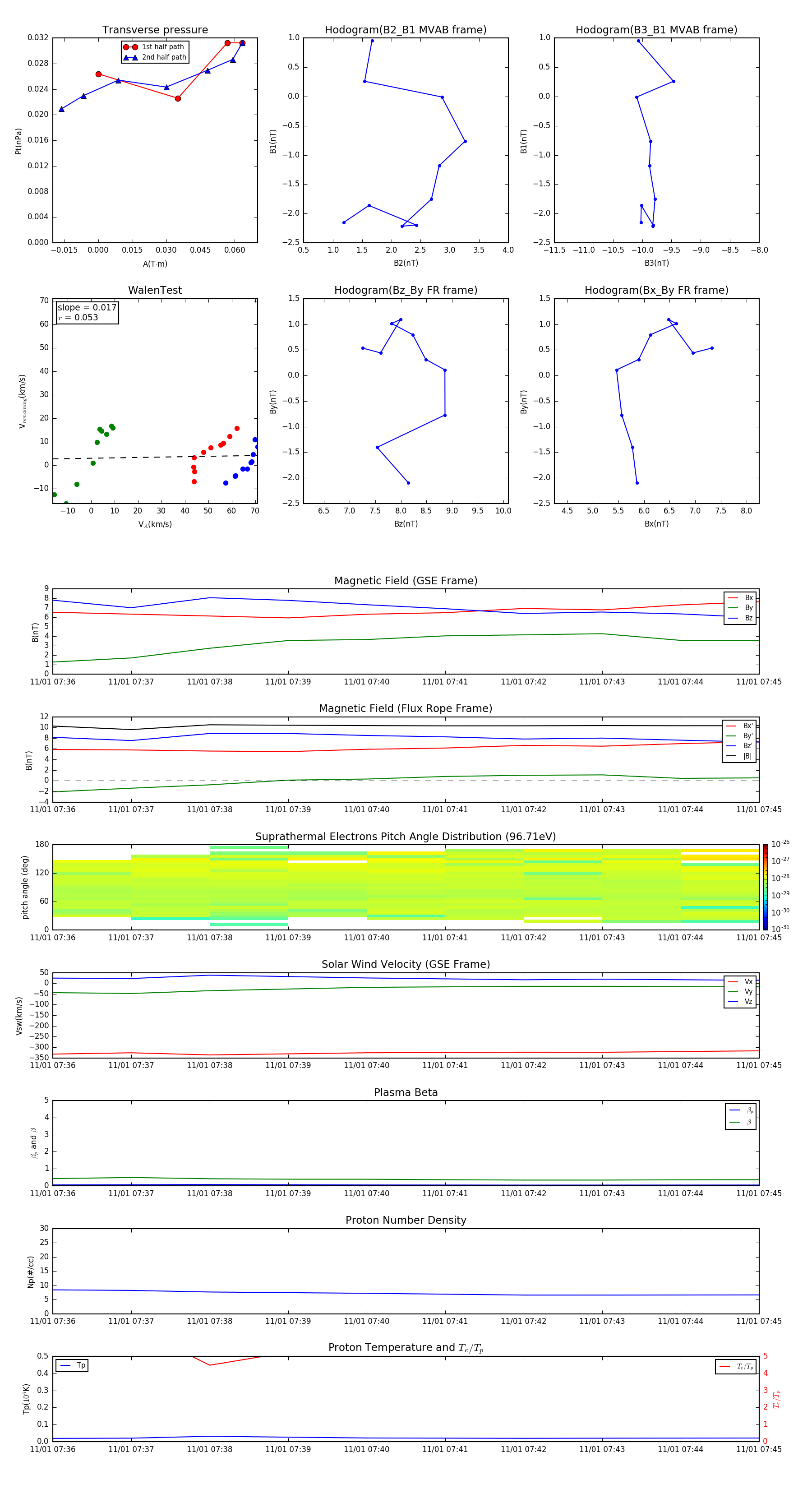Click the 'V_A(km/s)' x-axis label of WalenTest
This screenshot has width=812, height=1489.
(x=155, y=524)
